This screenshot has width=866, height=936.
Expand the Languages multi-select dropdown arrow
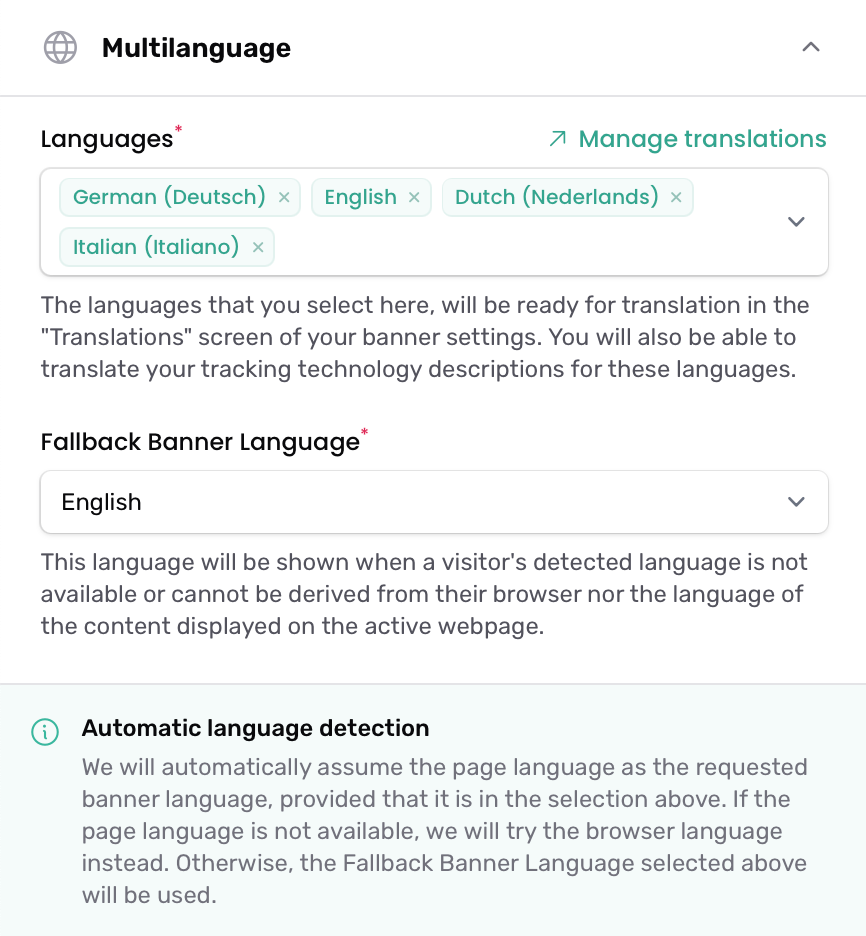(796, 222)
